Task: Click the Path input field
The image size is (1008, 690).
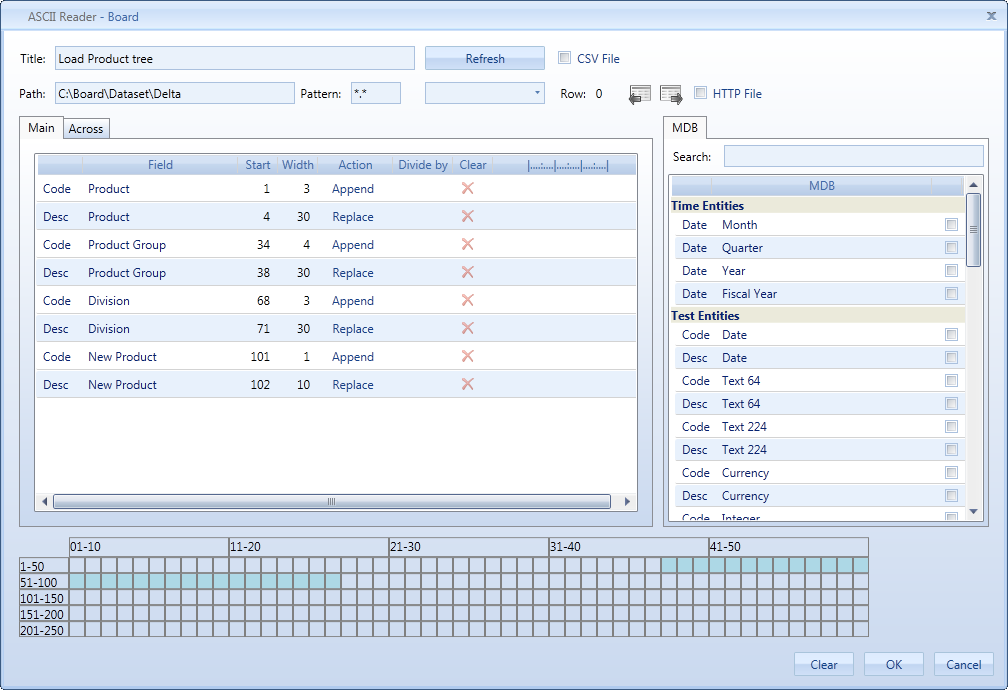Action: 175,93
